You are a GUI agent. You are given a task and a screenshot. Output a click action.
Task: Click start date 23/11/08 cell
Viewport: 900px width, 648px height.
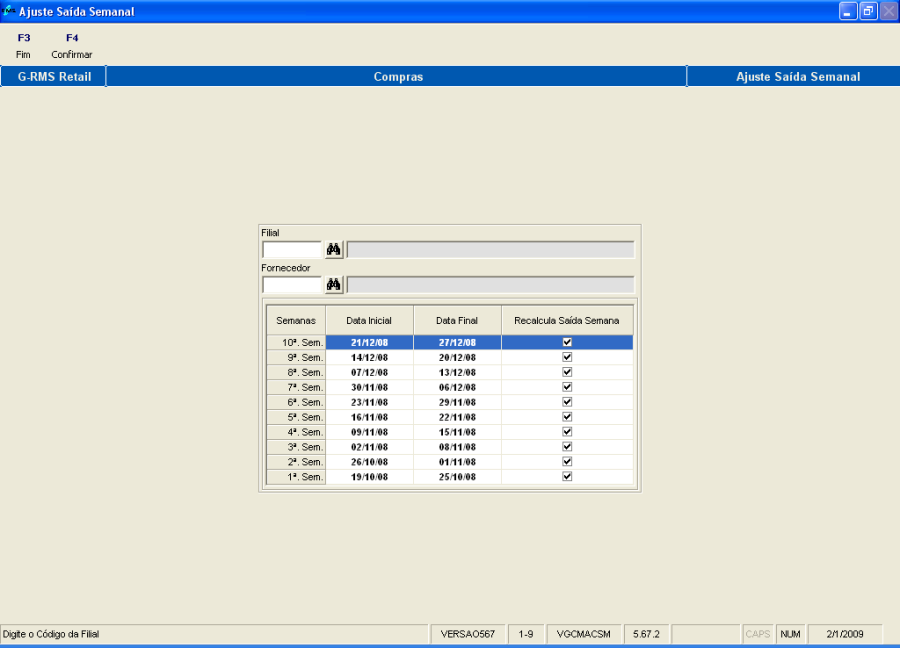[370, 402]
